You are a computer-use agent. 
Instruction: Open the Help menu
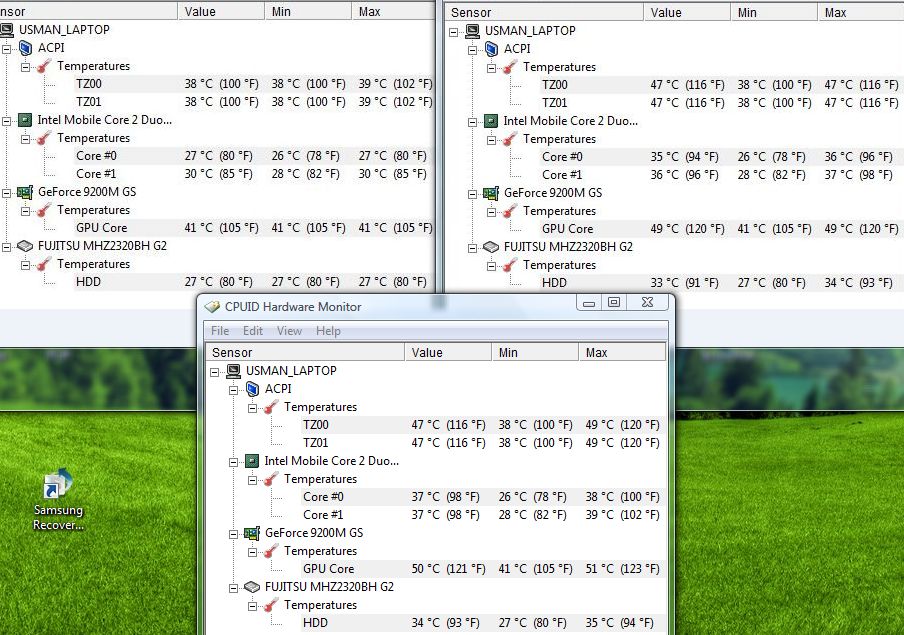pos(328,331)
